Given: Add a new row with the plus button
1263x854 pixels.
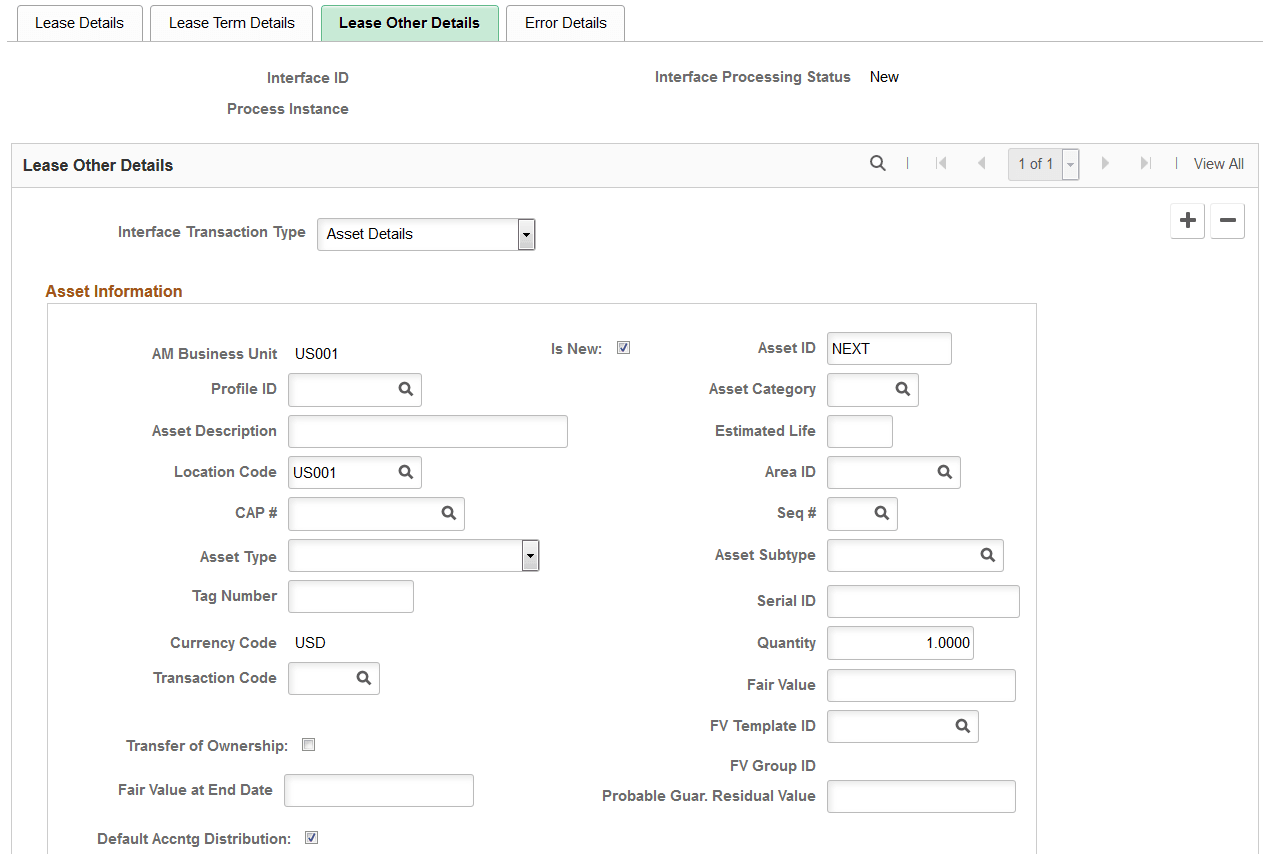Looking at the screenshot, I should 1187,221.
